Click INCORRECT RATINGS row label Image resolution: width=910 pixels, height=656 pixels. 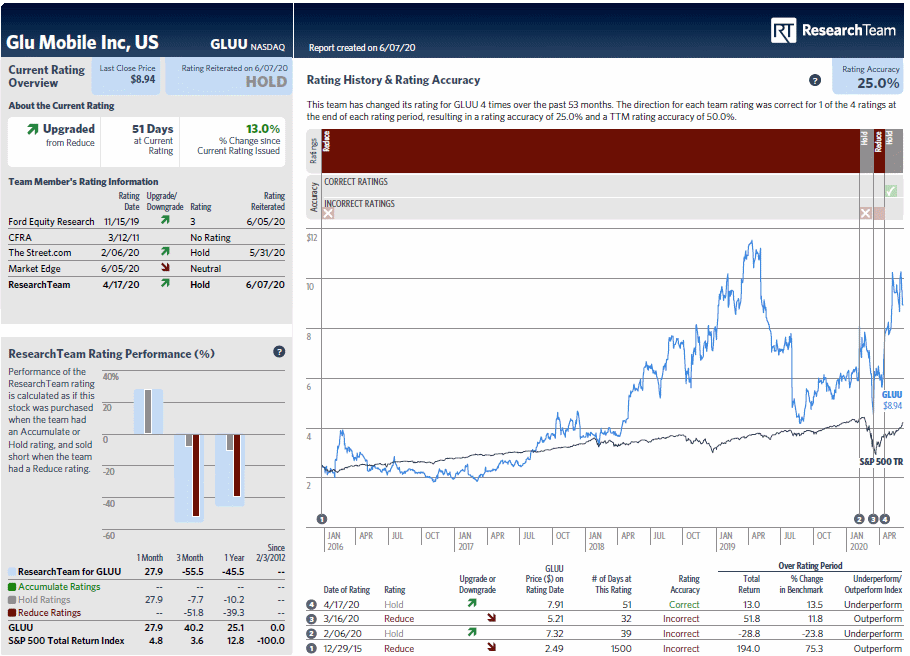pyautogui.click(x=359, y=204)
